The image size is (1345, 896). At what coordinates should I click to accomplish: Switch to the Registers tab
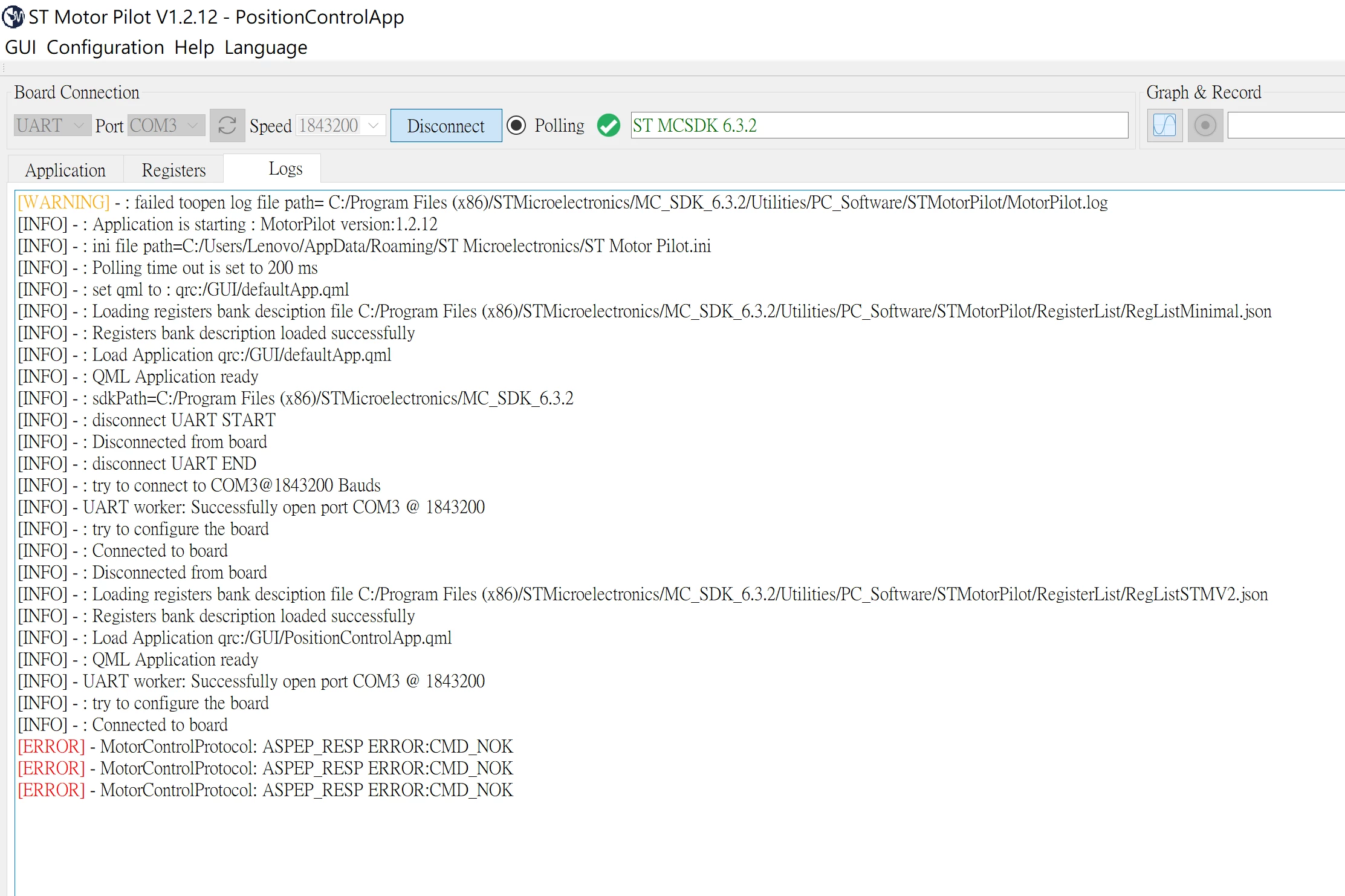(173, 170)
